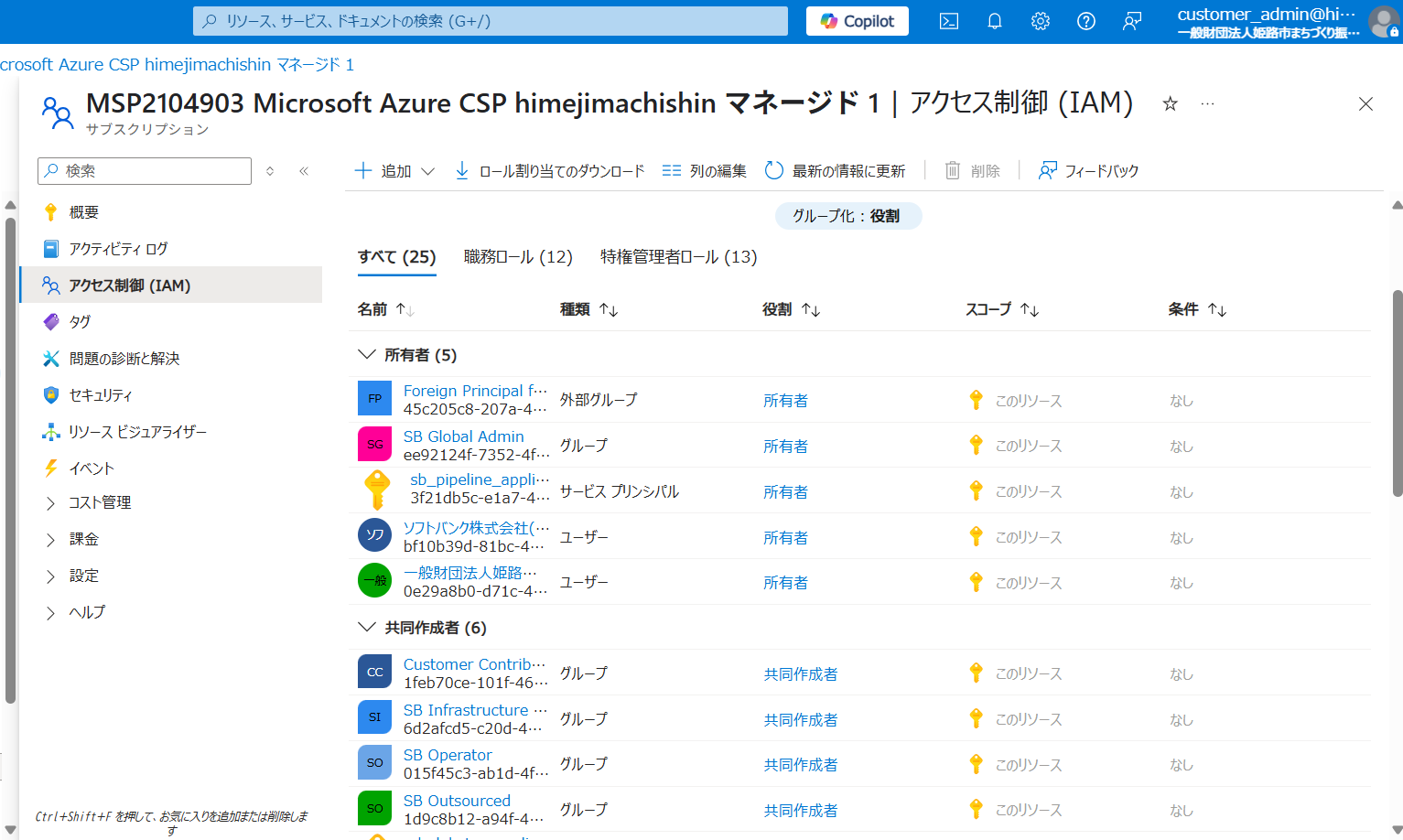
Task: Toggle expand-all sidebar menu arrows
Action: click(270, 171)
